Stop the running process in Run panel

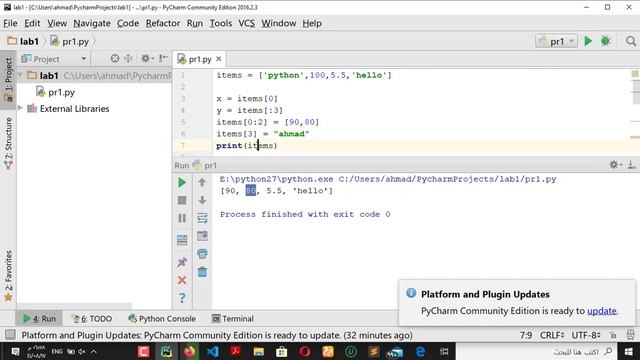coord(182,200)
